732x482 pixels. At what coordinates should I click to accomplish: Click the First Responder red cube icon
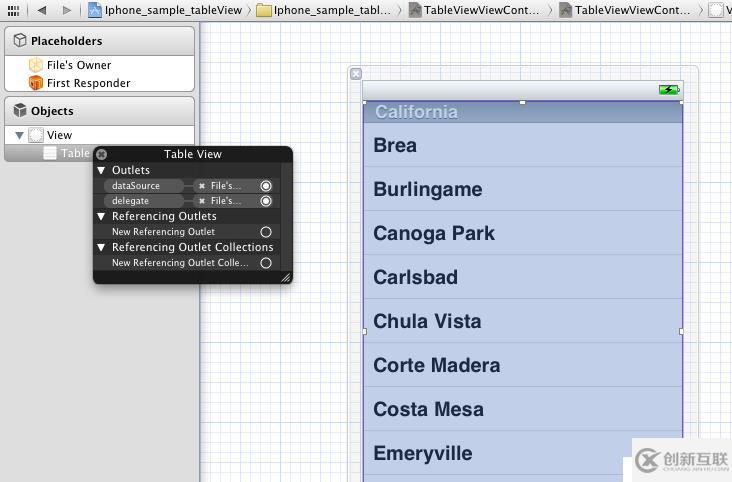point(35,83)
